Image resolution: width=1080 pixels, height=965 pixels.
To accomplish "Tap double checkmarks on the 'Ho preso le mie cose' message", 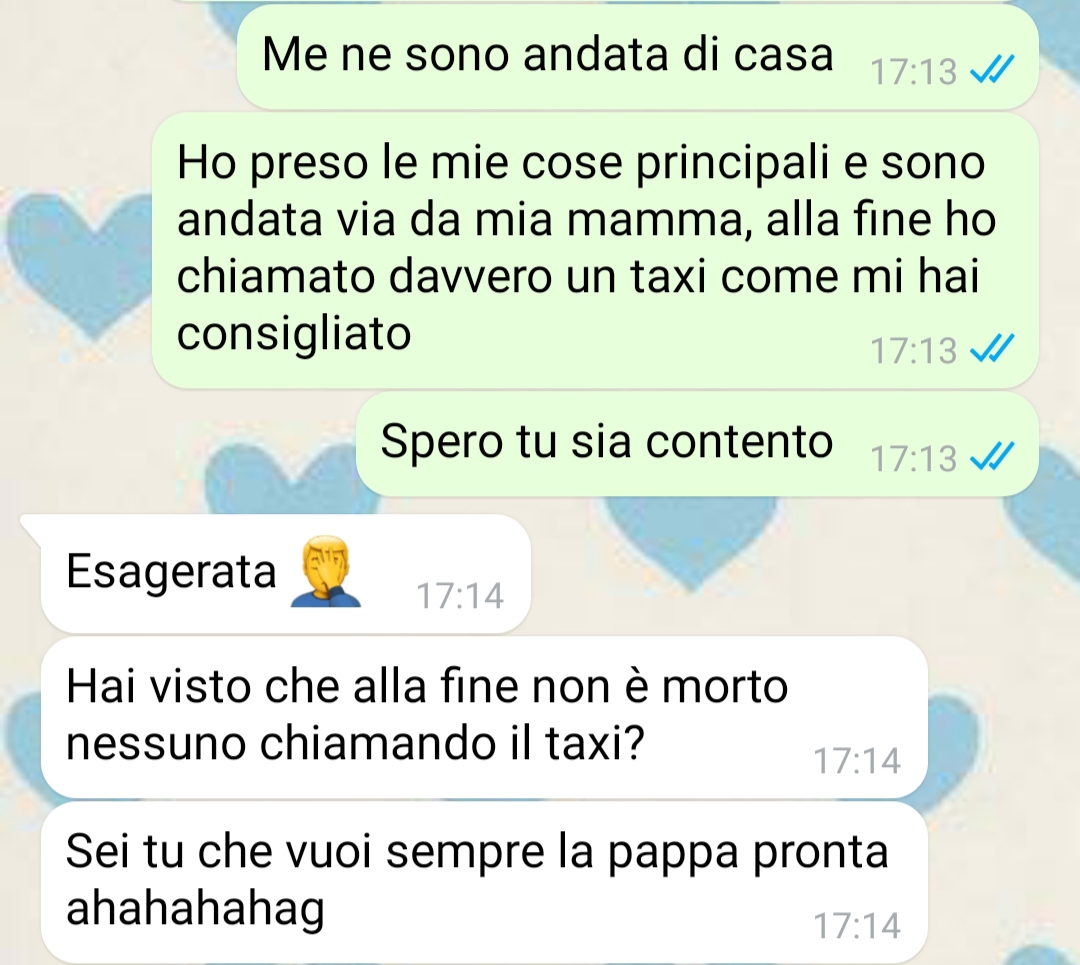I will point(992,349).
